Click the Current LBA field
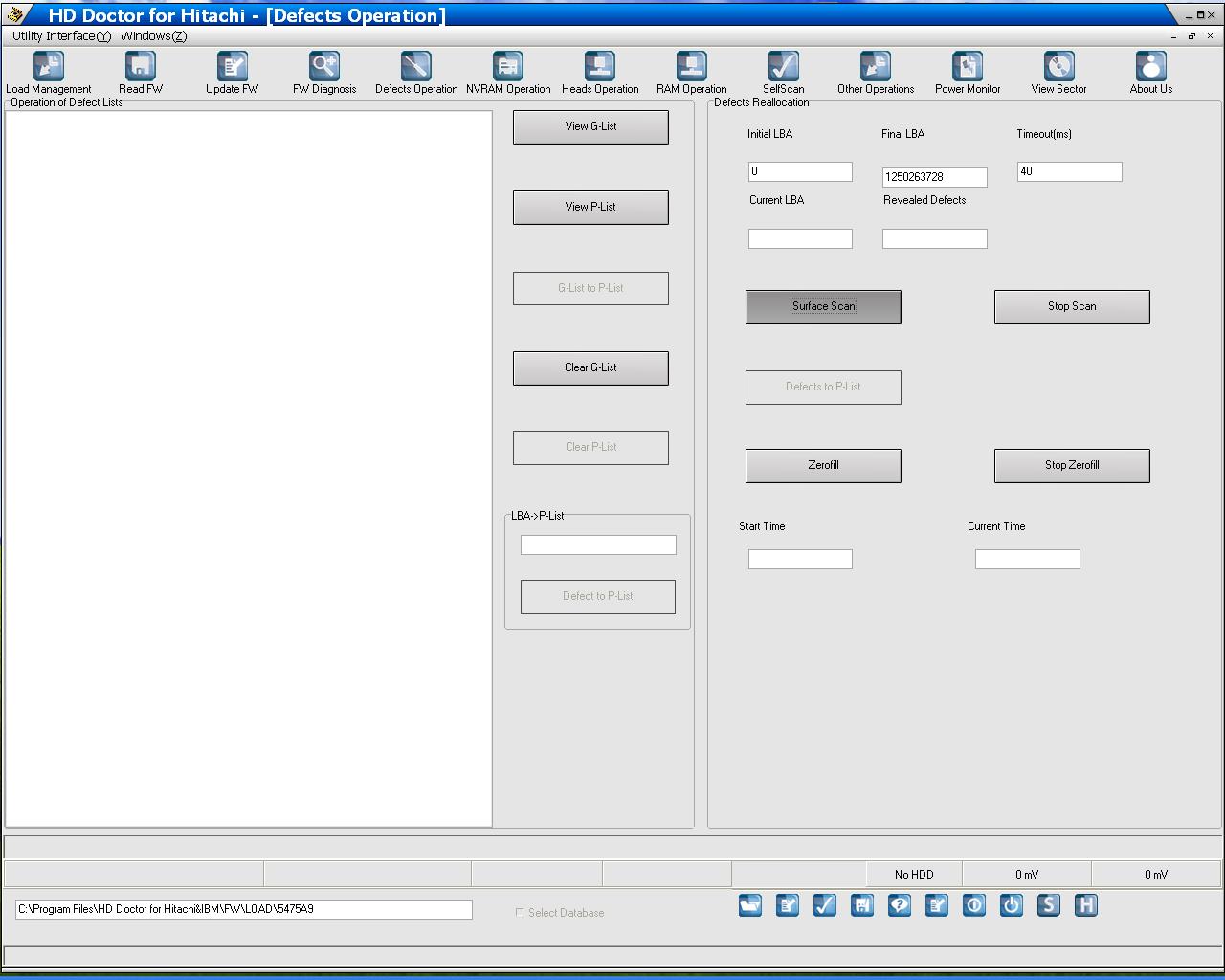This screenshot has height=980, width=1225. (x=800, y=239)
